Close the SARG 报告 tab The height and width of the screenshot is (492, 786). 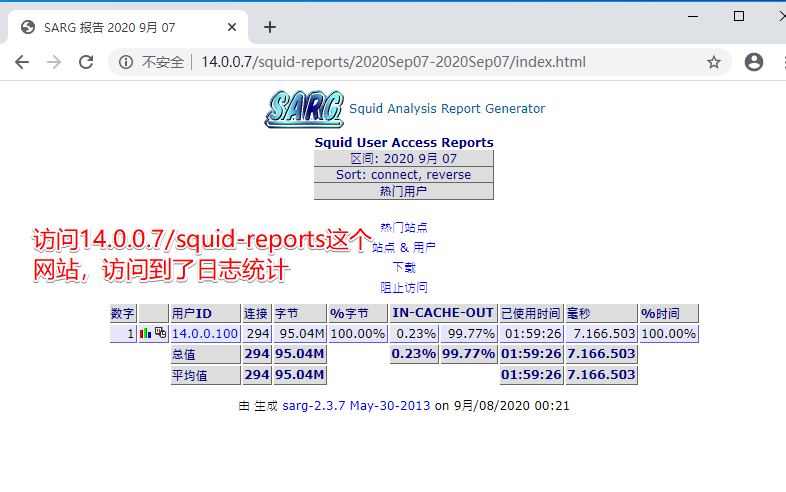tap(232, 27)
